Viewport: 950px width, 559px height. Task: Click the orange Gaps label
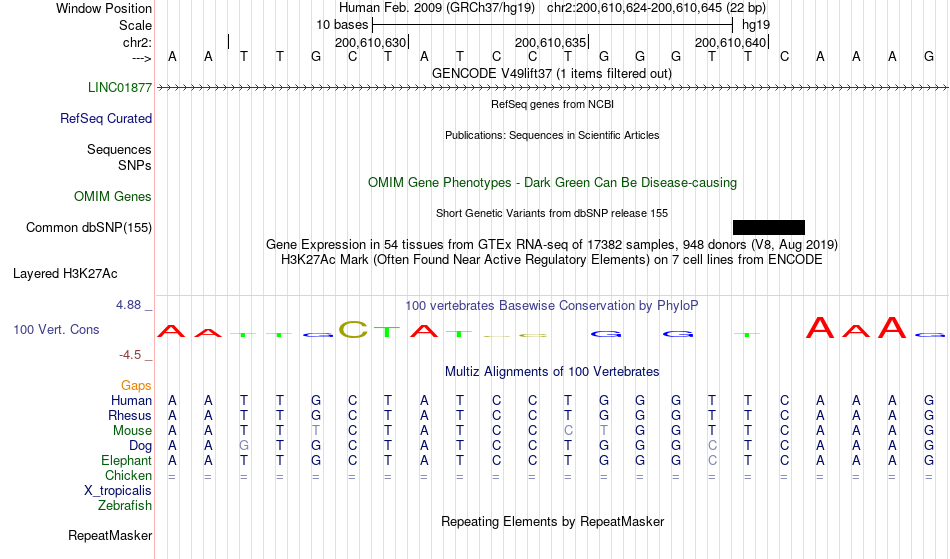(136, 386)
